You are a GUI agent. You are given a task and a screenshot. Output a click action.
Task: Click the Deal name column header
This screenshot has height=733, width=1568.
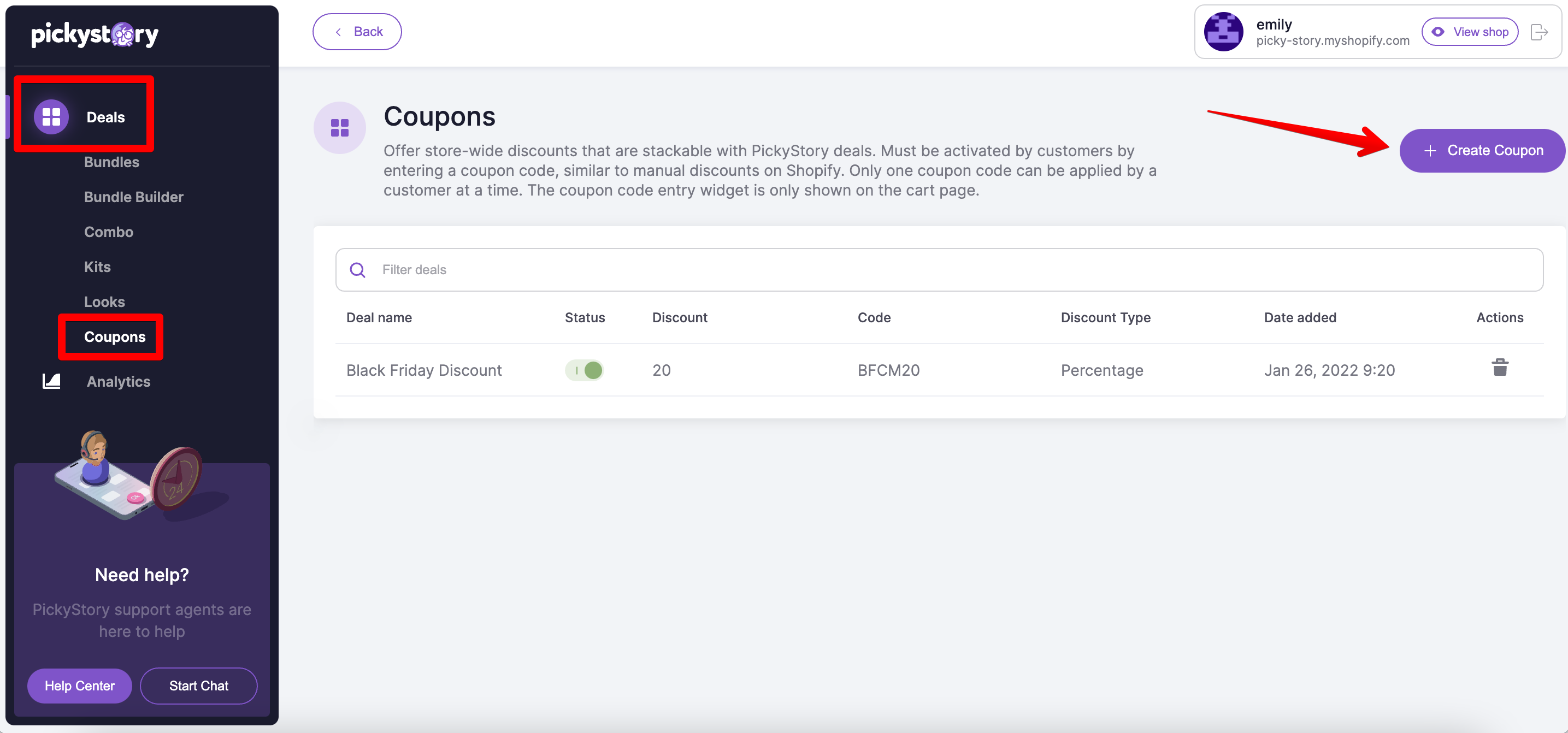(x=379, y=317)
